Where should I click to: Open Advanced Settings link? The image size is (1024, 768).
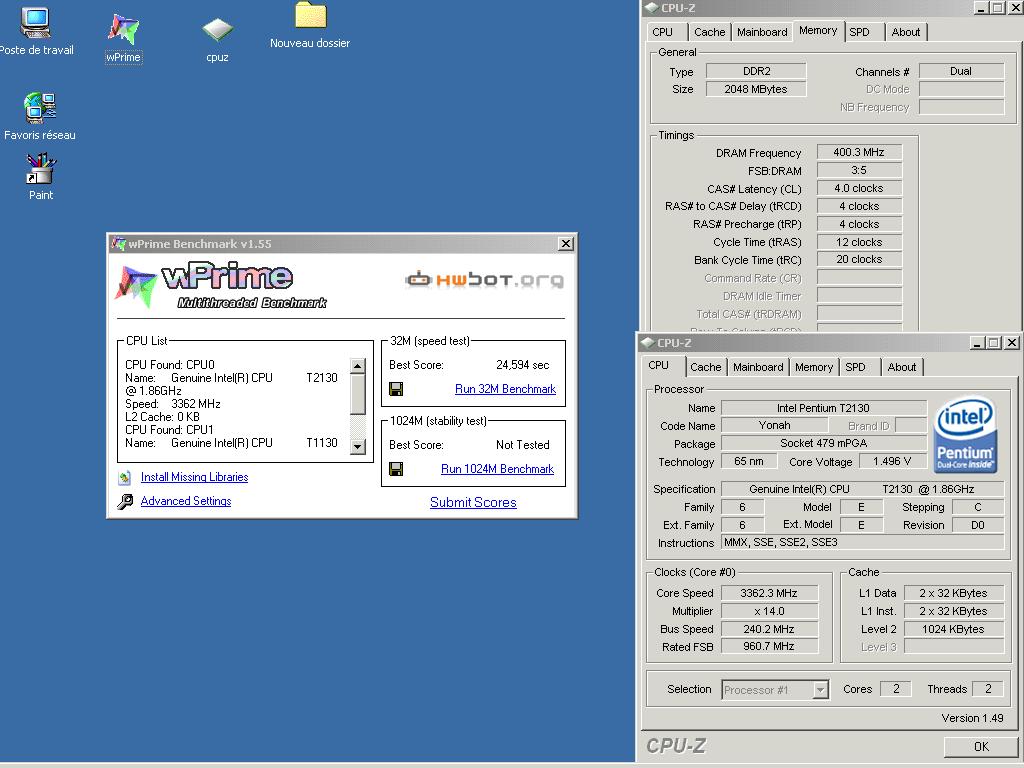(x=185, y=501)
